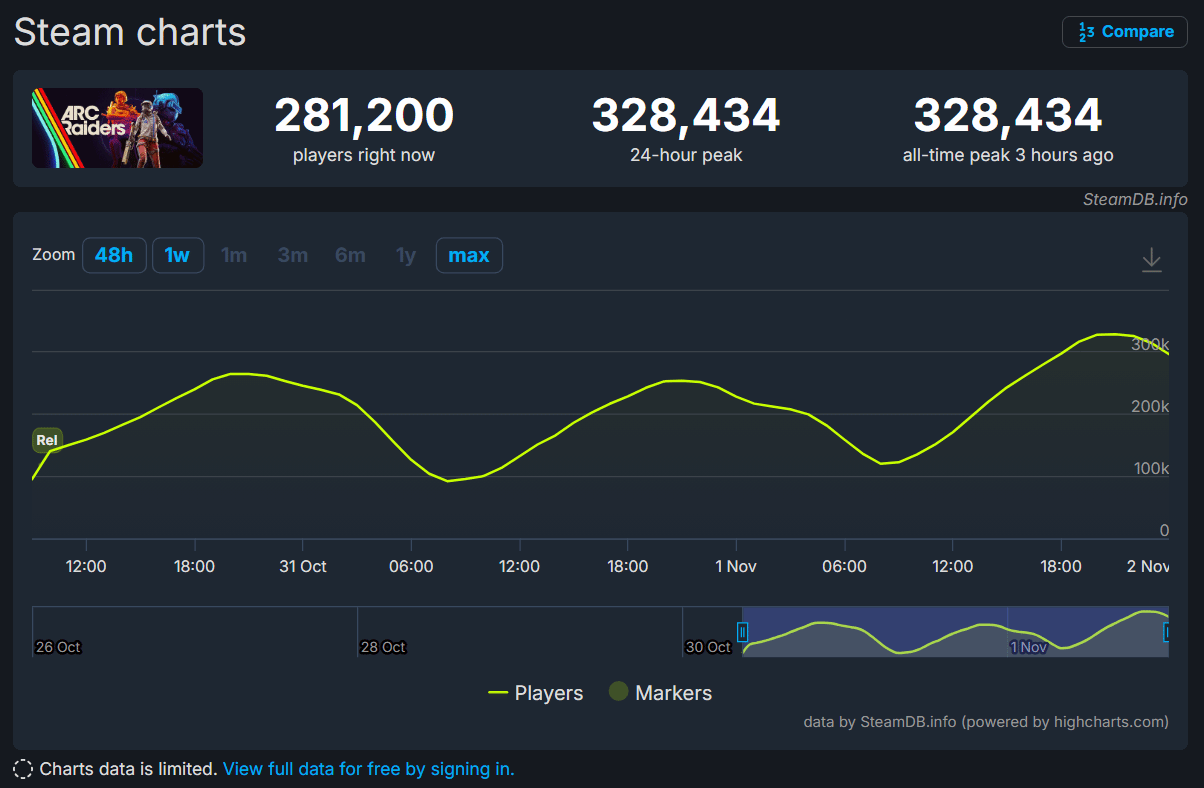Click the green Markers legend circle
Screen dimensions: 1204x788
(x=619, y=692)
